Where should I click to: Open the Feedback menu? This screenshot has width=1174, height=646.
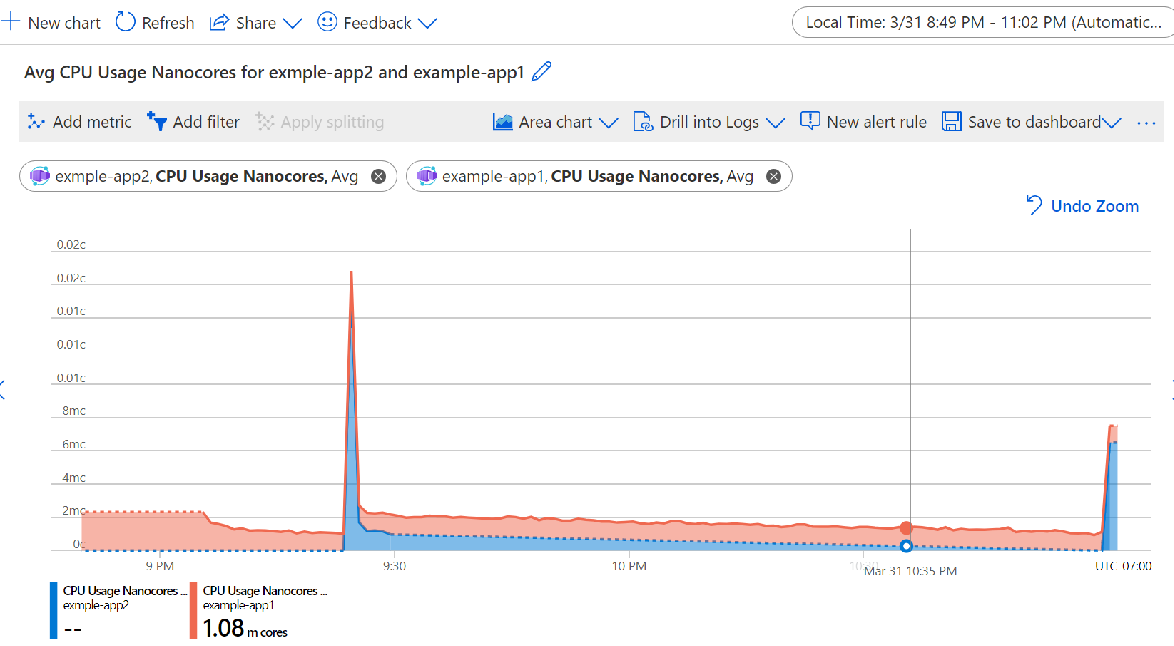[x=377, y=22]
